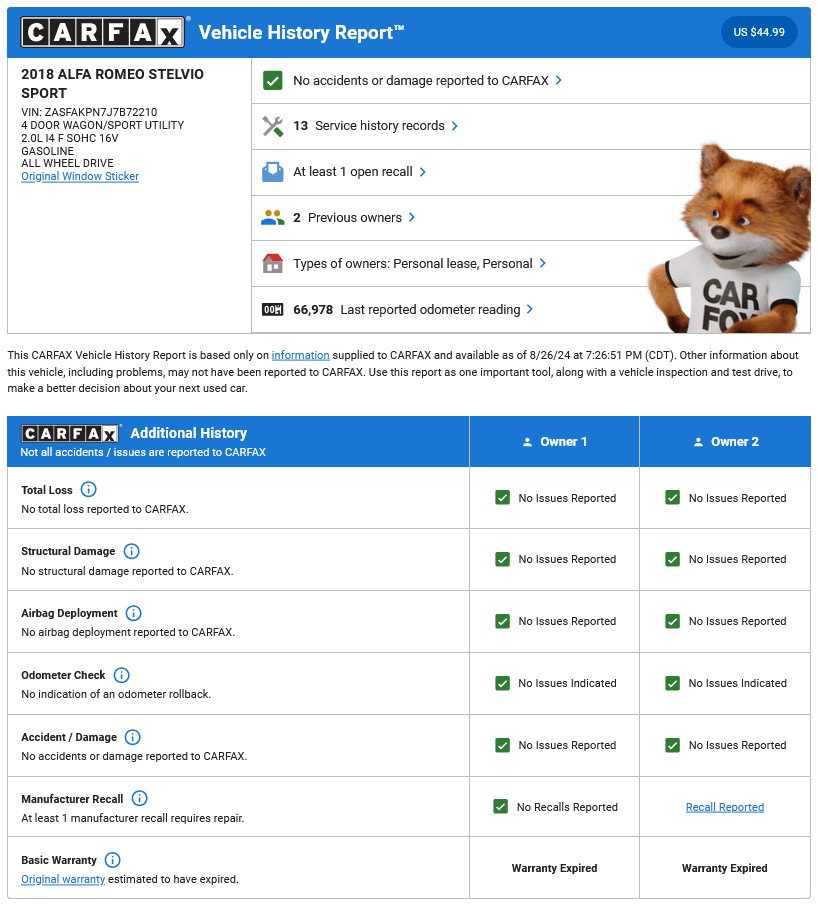The image size is (818, 906).
Task: Open the Recall Reported link for Owner 2
Action: (725, 807)
